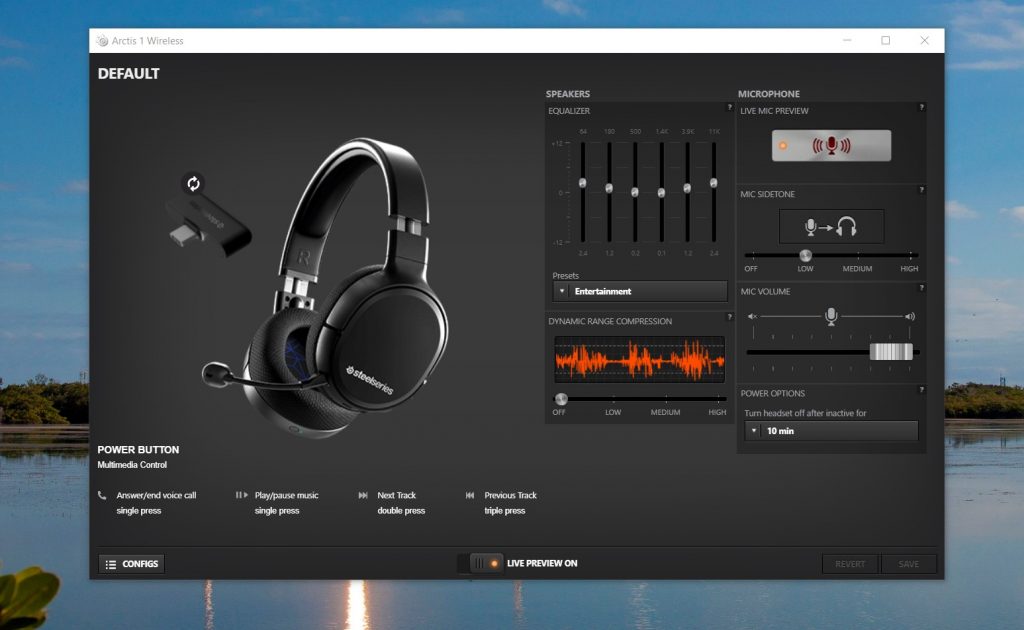Click the muted speaker icon in Mic Volume
Viewport: 1024px width, 630px height.
tap(752, 317)
